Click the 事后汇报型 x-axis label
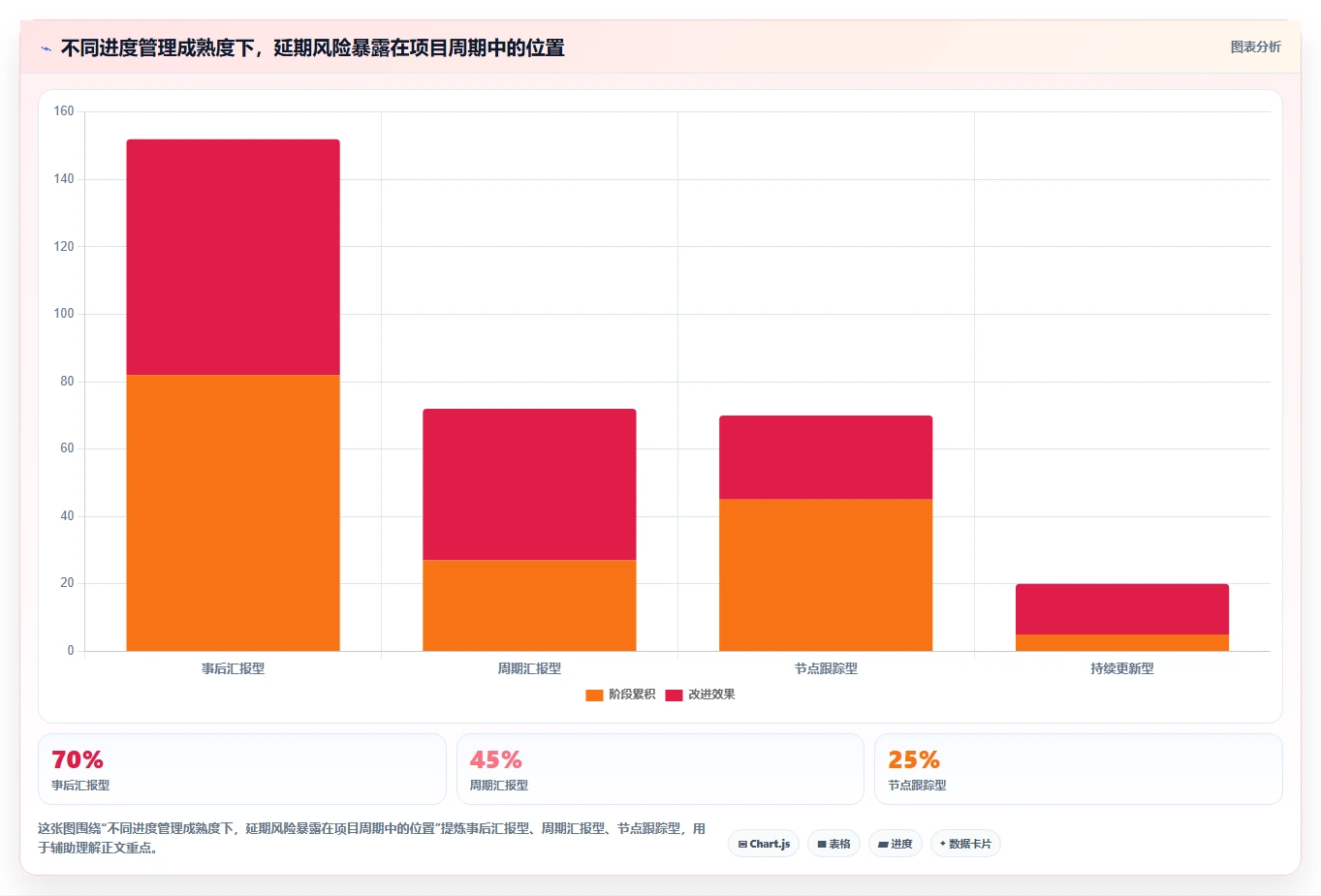 (233, 668)
